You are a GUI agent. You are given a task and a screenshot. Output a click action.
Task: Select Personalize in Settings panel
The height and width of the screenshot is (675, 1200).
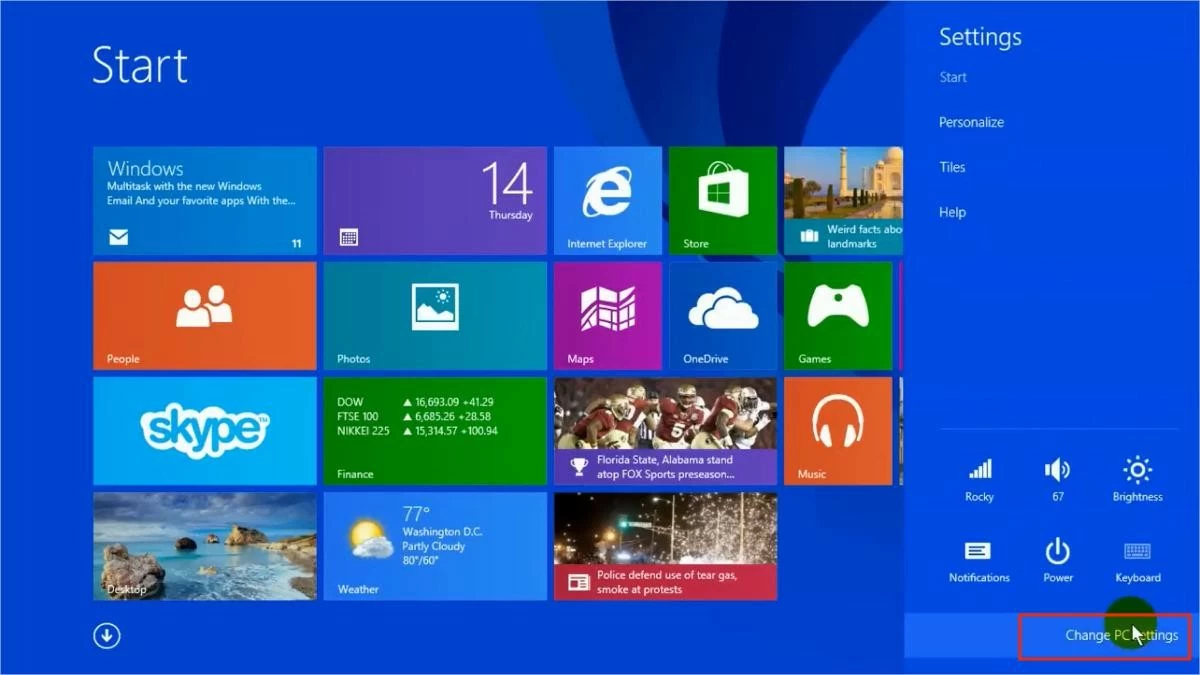click(971, 122)
